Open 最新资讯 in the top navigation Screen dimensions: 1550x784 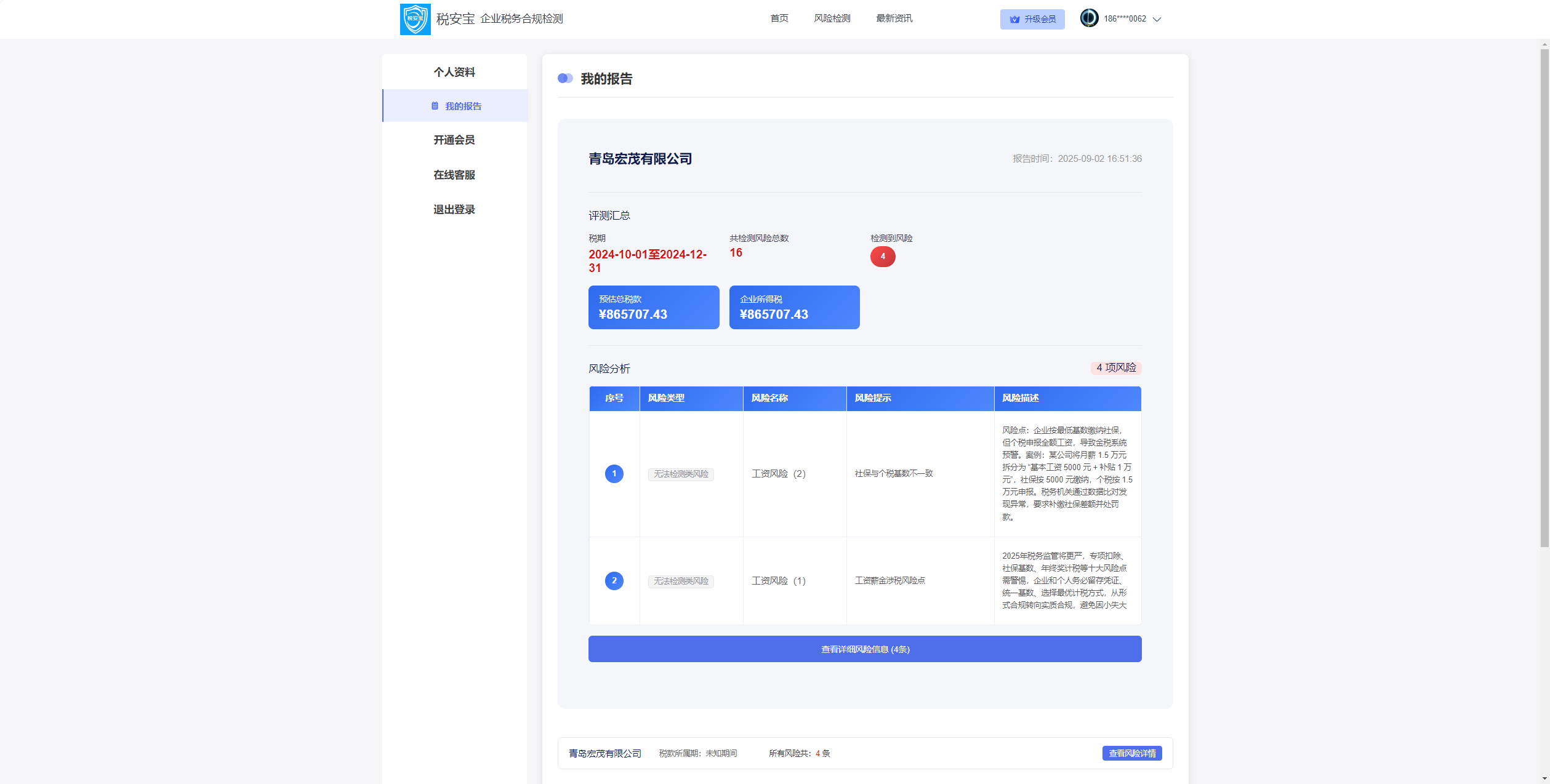(x=894, y=18)
